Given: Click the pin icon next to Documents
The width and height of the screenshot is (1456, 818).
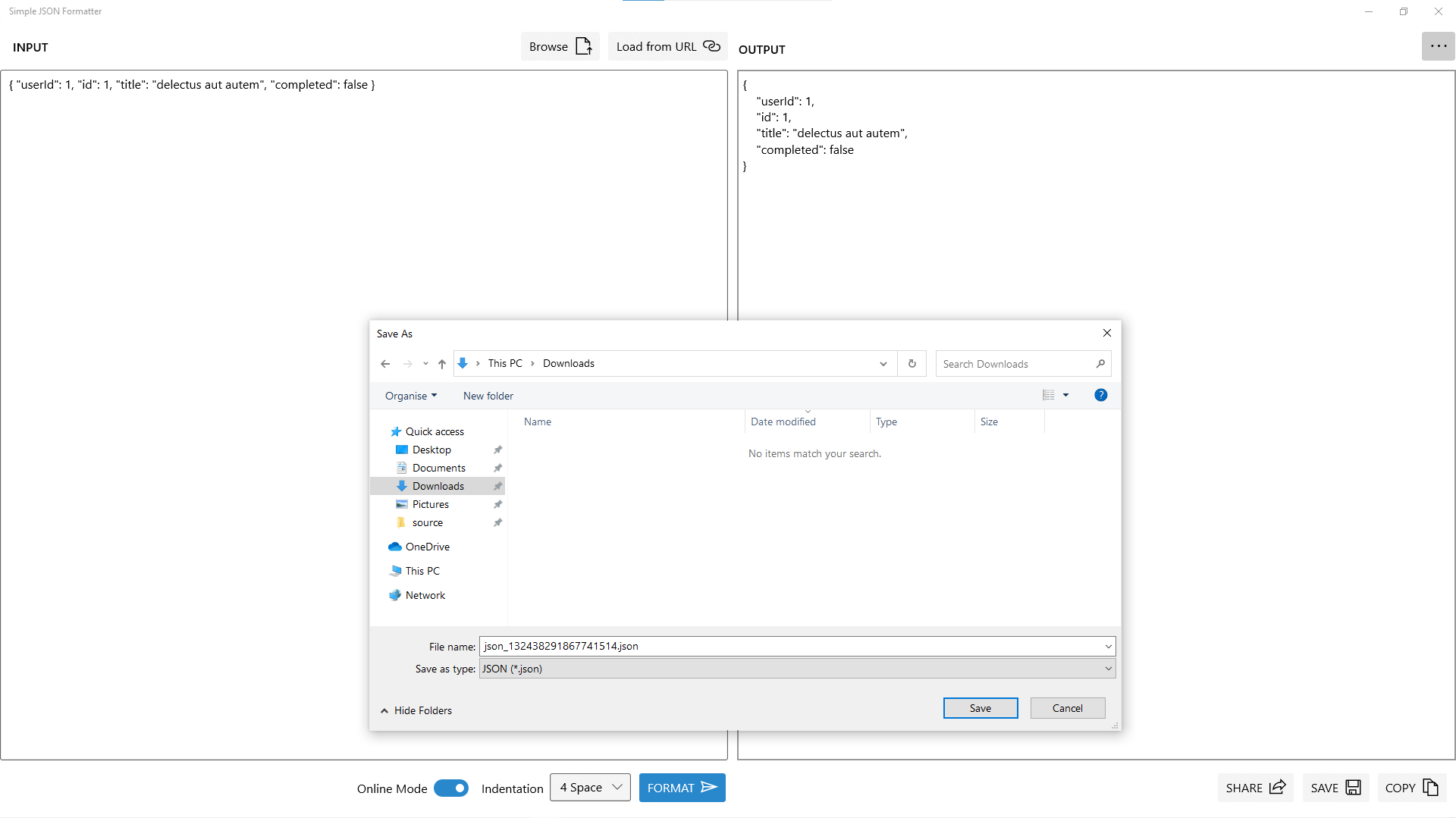Looking at the screenshot, I should click(x=498, y=468).
